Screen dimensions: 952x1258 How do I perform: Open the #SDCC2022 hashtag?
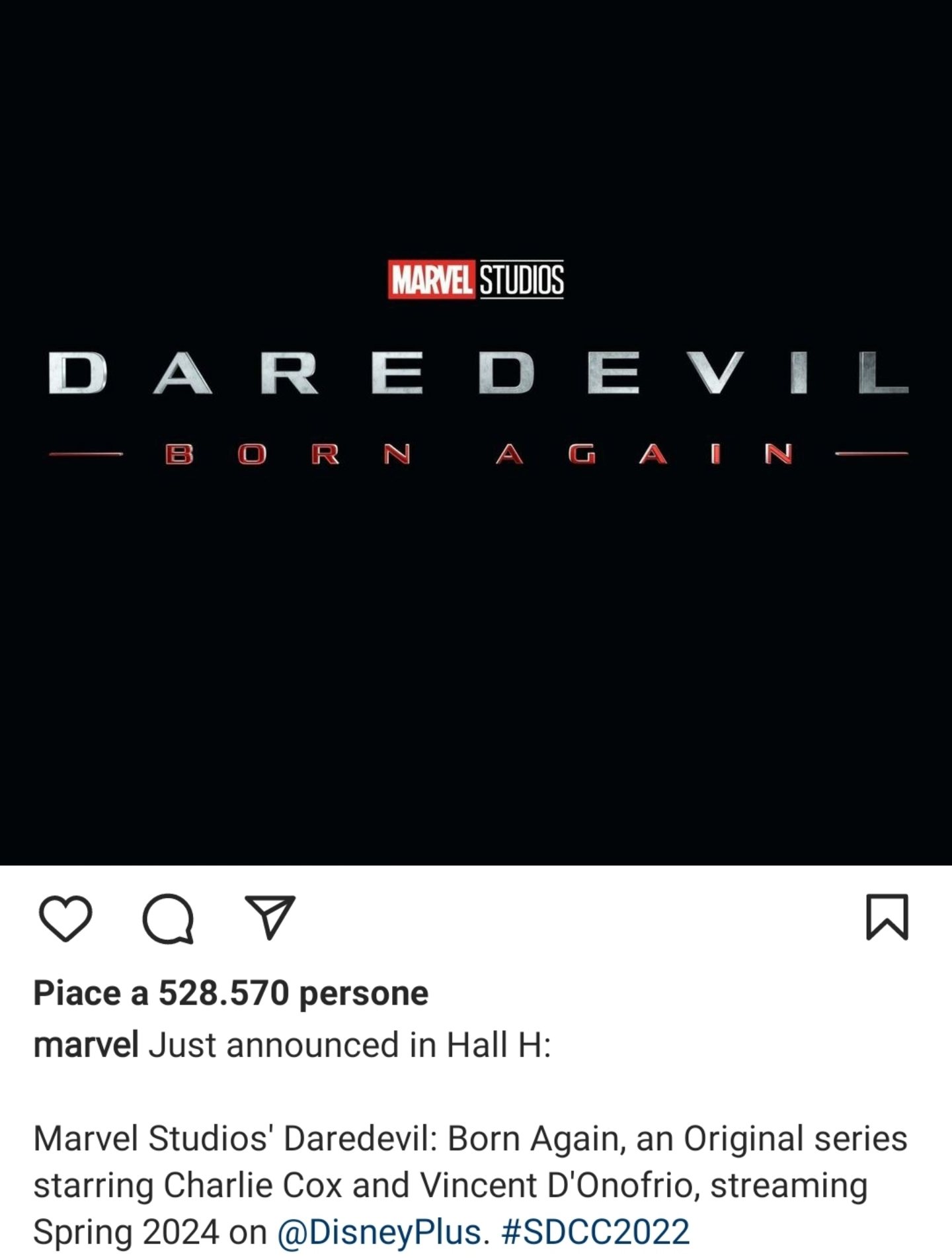(596, 1232)
